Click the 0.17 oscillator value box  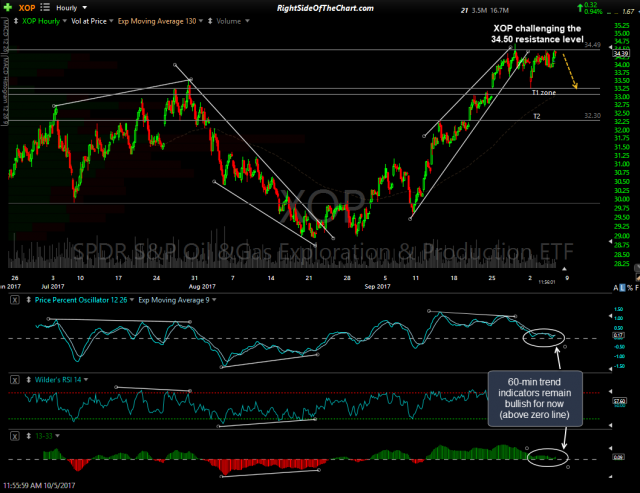[618, 335]
